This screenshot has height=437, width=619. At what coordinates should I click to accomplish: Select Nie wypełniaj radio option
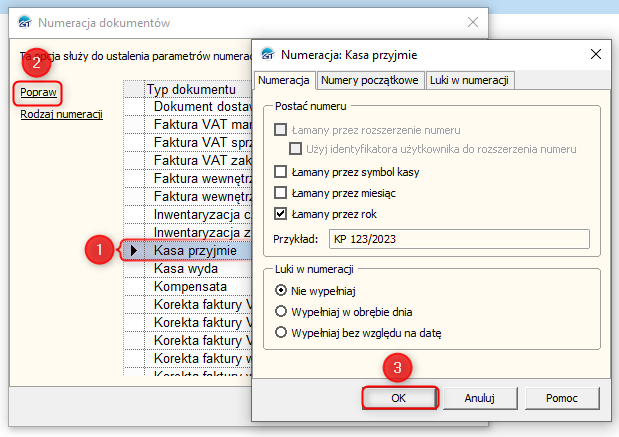coord(281,289)
